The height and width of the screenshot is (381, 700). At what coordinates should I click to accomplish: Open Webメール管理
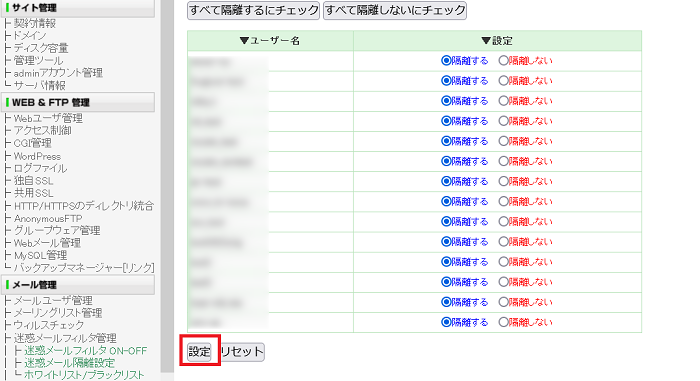(x=47, y=243)
